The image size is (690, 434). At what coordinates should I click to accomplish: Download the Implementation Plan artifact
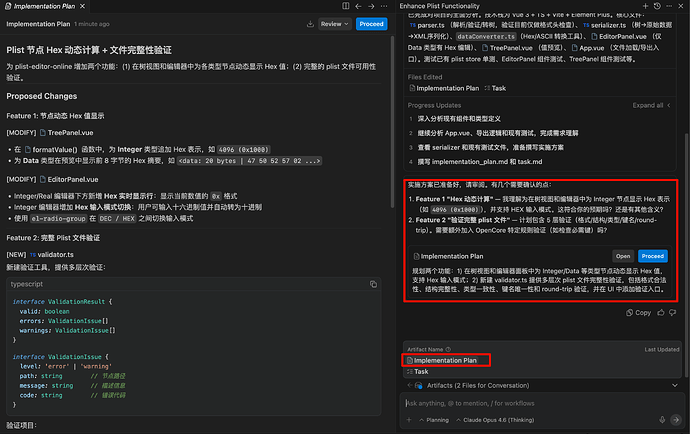pyautogui.click(x=310, y=24)
